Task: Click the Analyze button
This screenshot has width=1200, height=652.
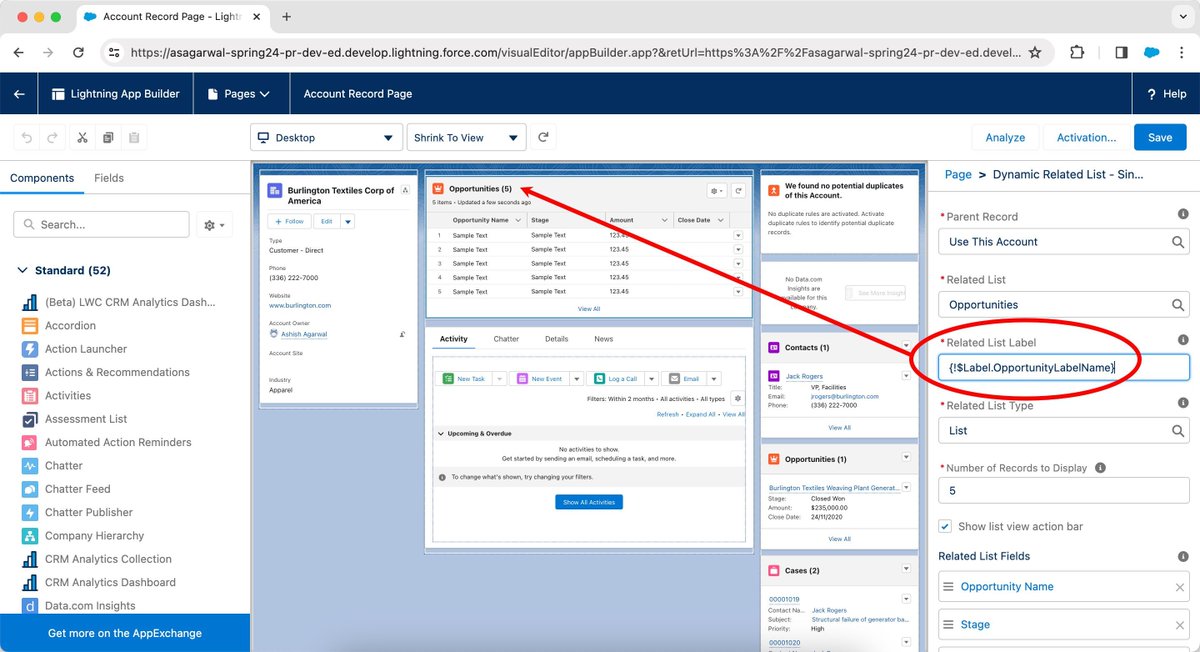Action: (1005, 138)
